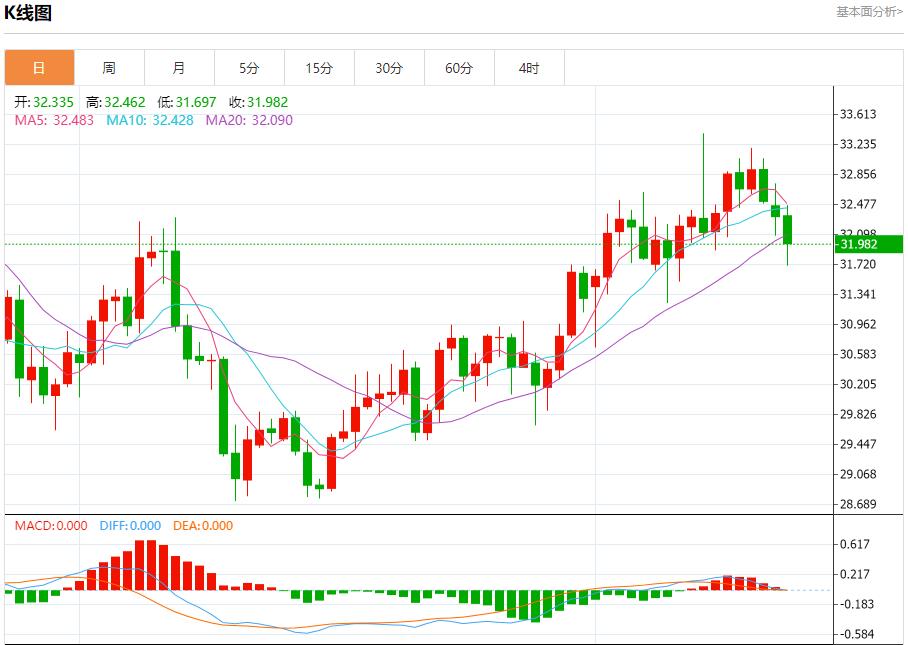Click the DEA: 0.000 indicator label
This screenshot has height=645, width=908.
click(203, 526)
